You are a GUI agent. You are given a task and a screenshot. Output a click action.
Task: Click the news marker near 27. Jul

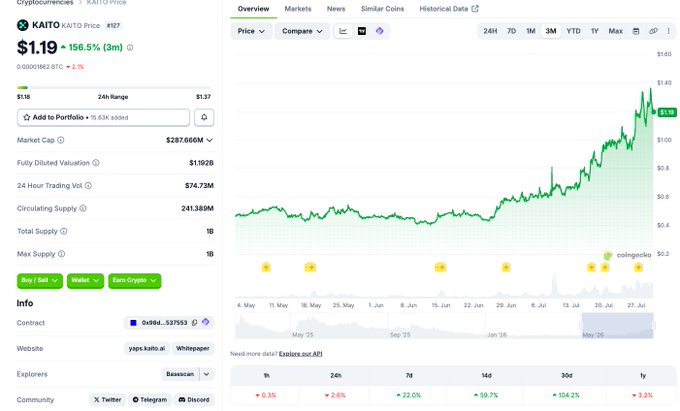point(638,267)
